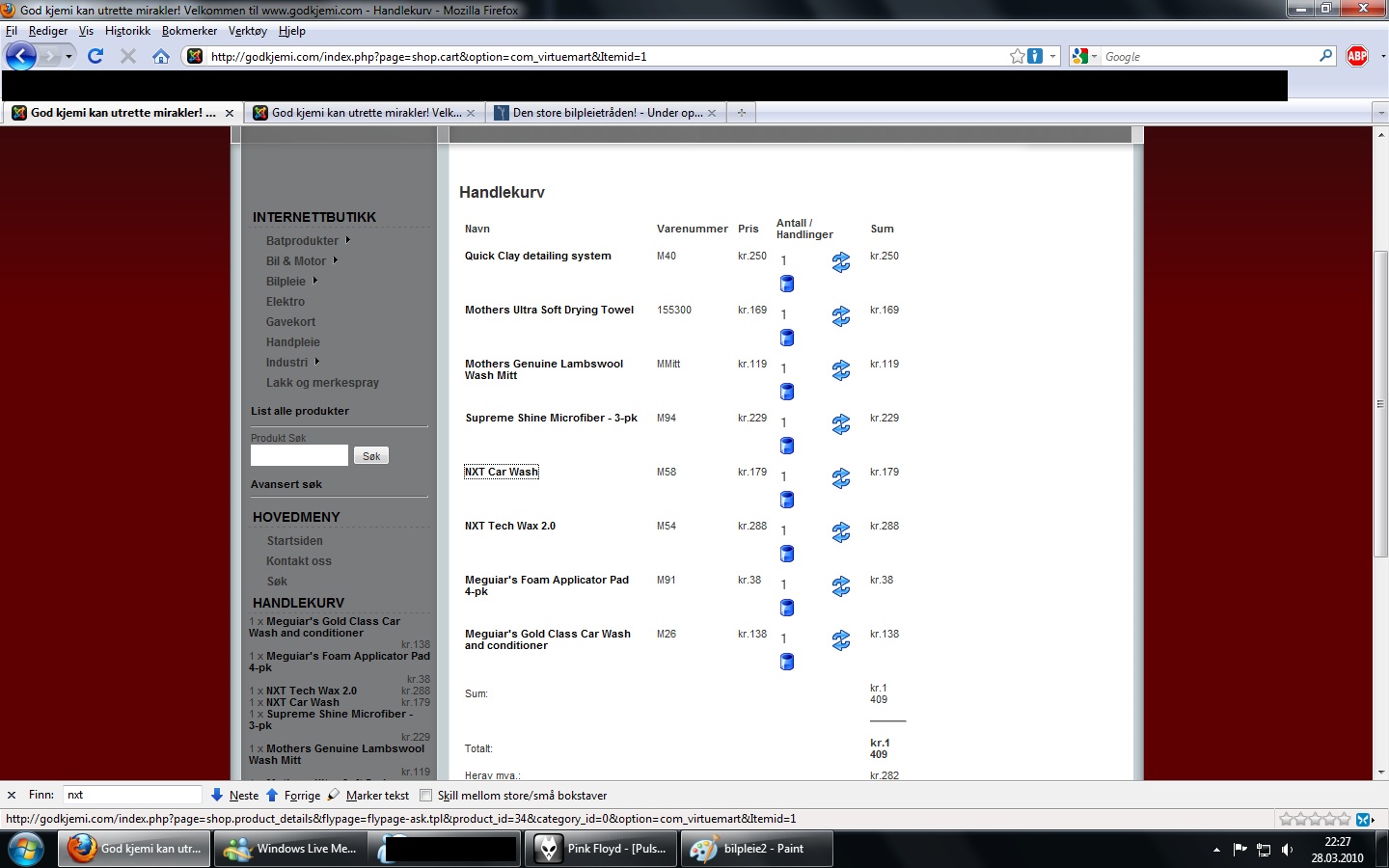Image resolution: width=1389 pixels, height=868 pixels.
Task: Click Neste to find next match
Action: (234, 796)
